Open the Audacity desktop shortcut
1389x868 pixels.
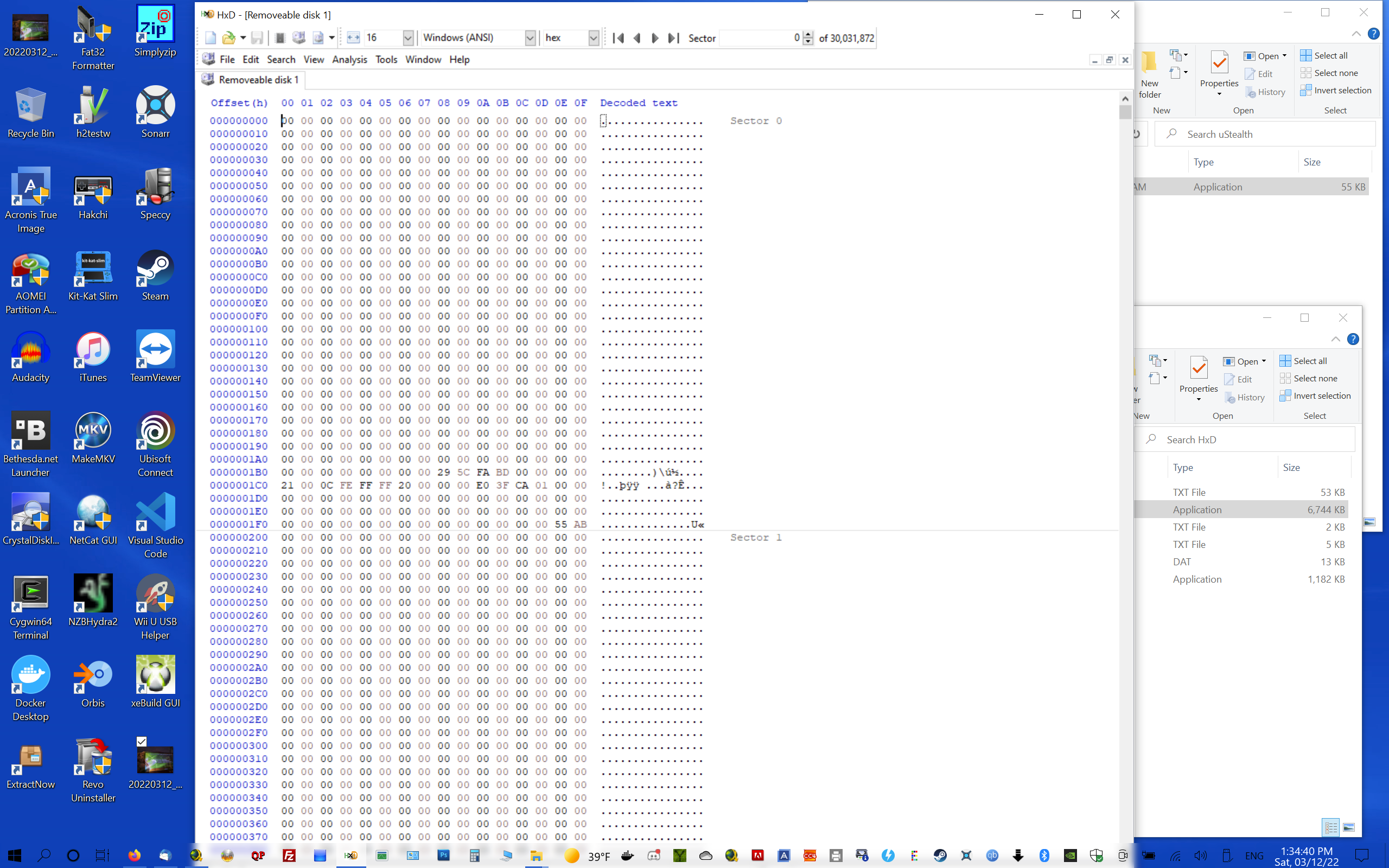click(x=30, y=357)
